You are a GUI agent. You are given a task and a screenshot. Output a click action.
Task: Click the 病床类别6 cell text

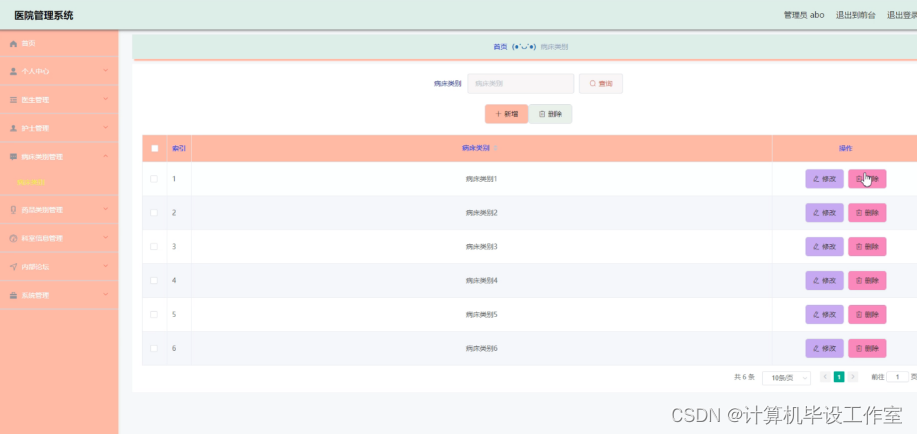(481, 349)
